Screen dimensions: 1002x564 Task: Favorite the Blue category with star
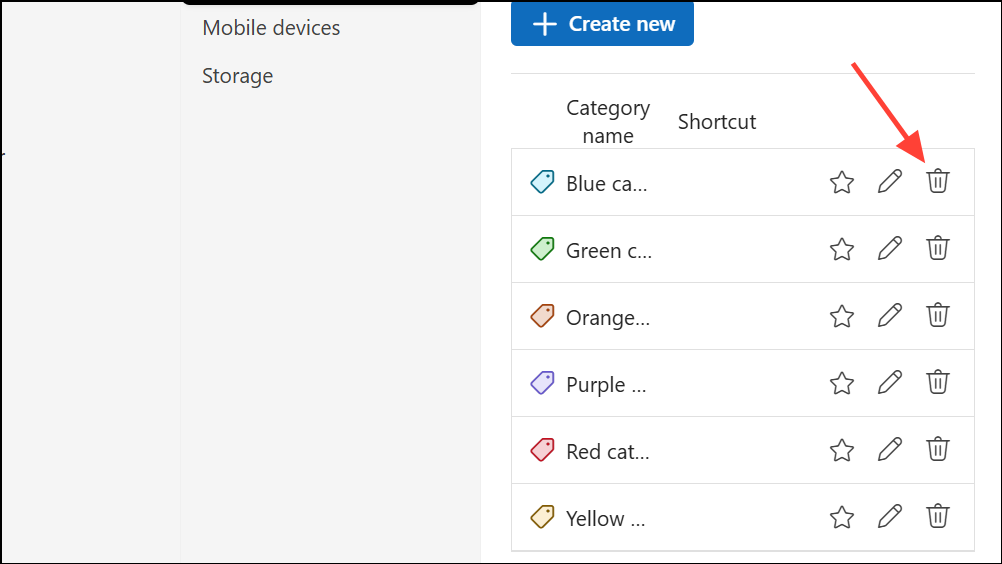(842, 182)
